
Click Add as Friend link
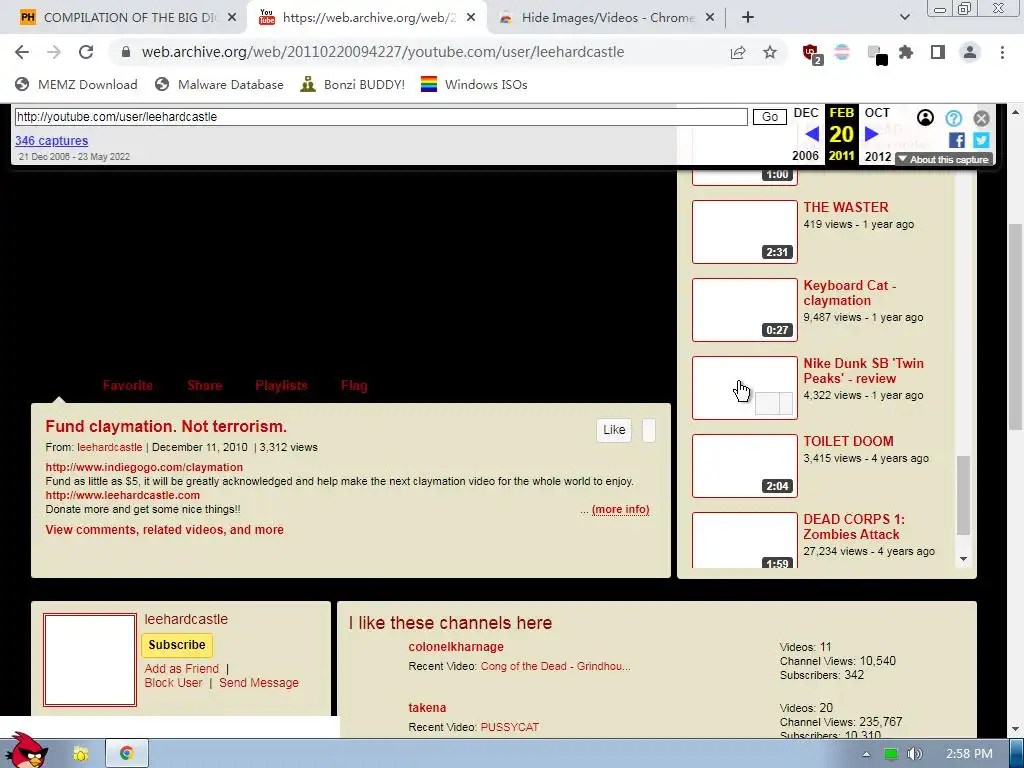182,669
